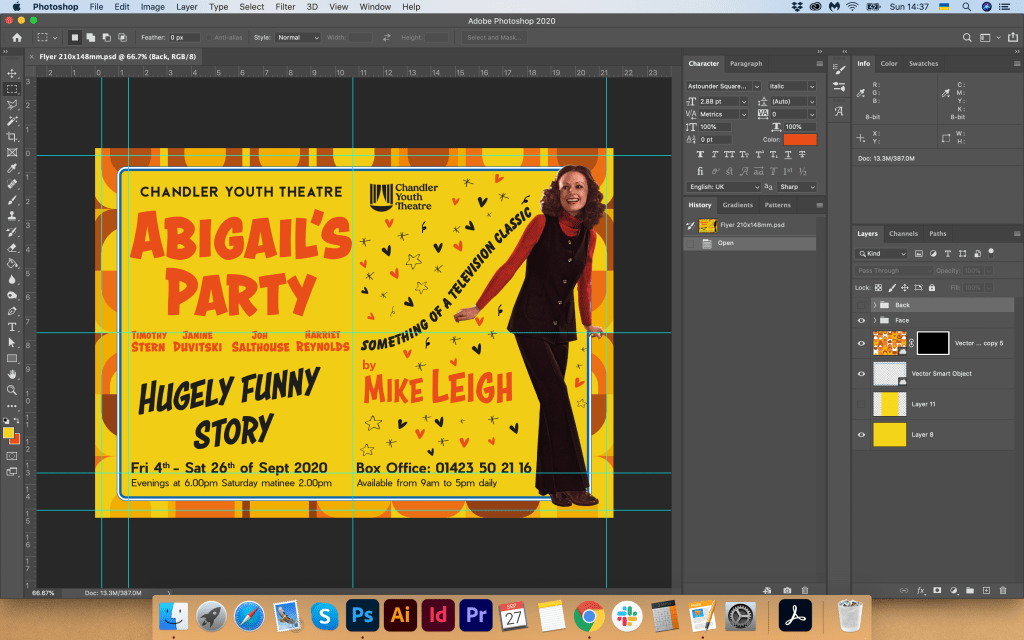The image size is (1024, 640).
Task: Choose the Magic Wand tool
Action: pos(12,120)
